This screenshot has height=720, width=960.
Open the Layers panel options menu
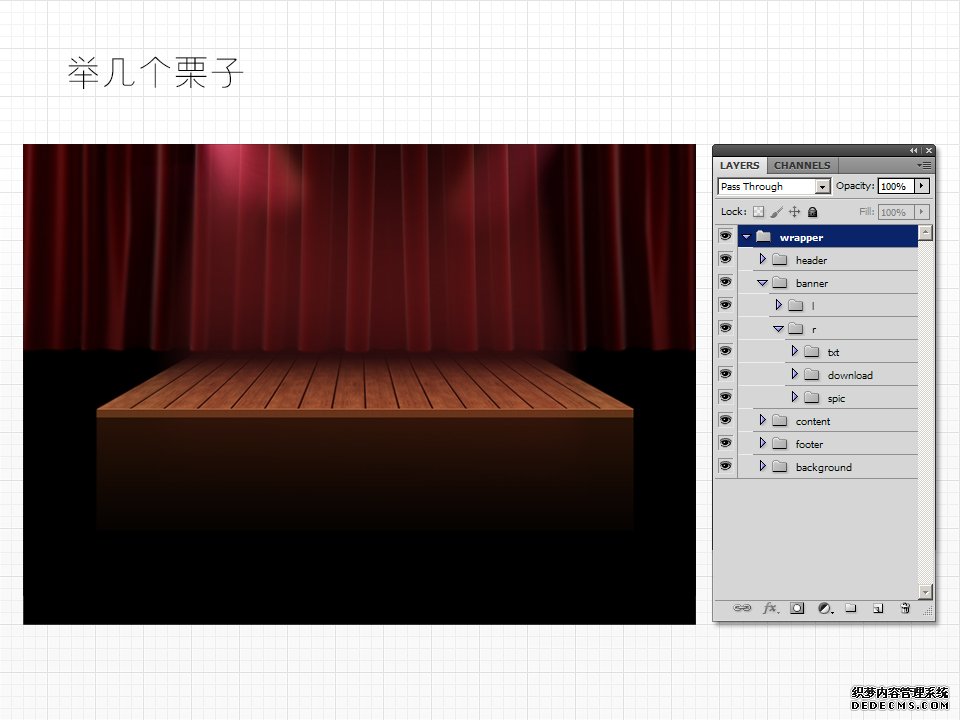[924, 165]
